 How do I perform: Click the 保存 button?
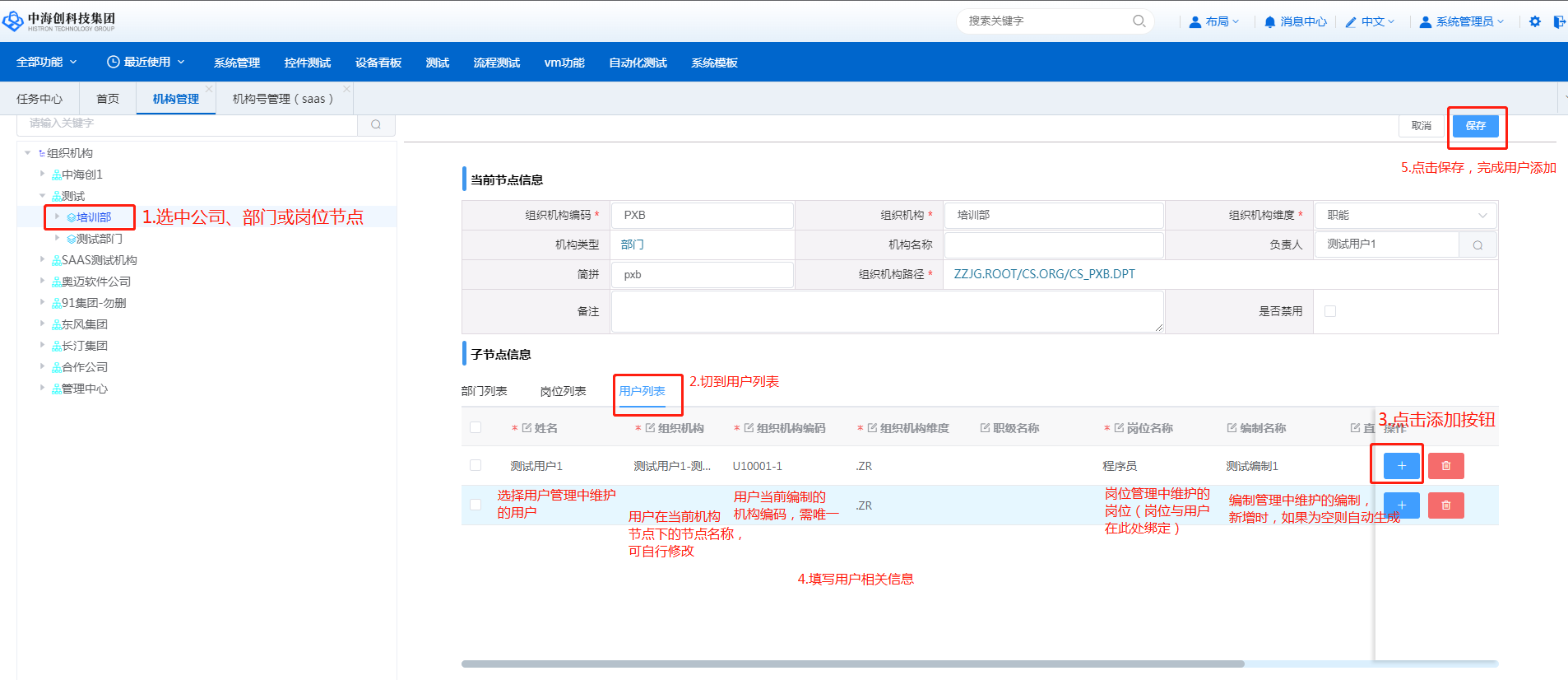tap(1475, 126)
